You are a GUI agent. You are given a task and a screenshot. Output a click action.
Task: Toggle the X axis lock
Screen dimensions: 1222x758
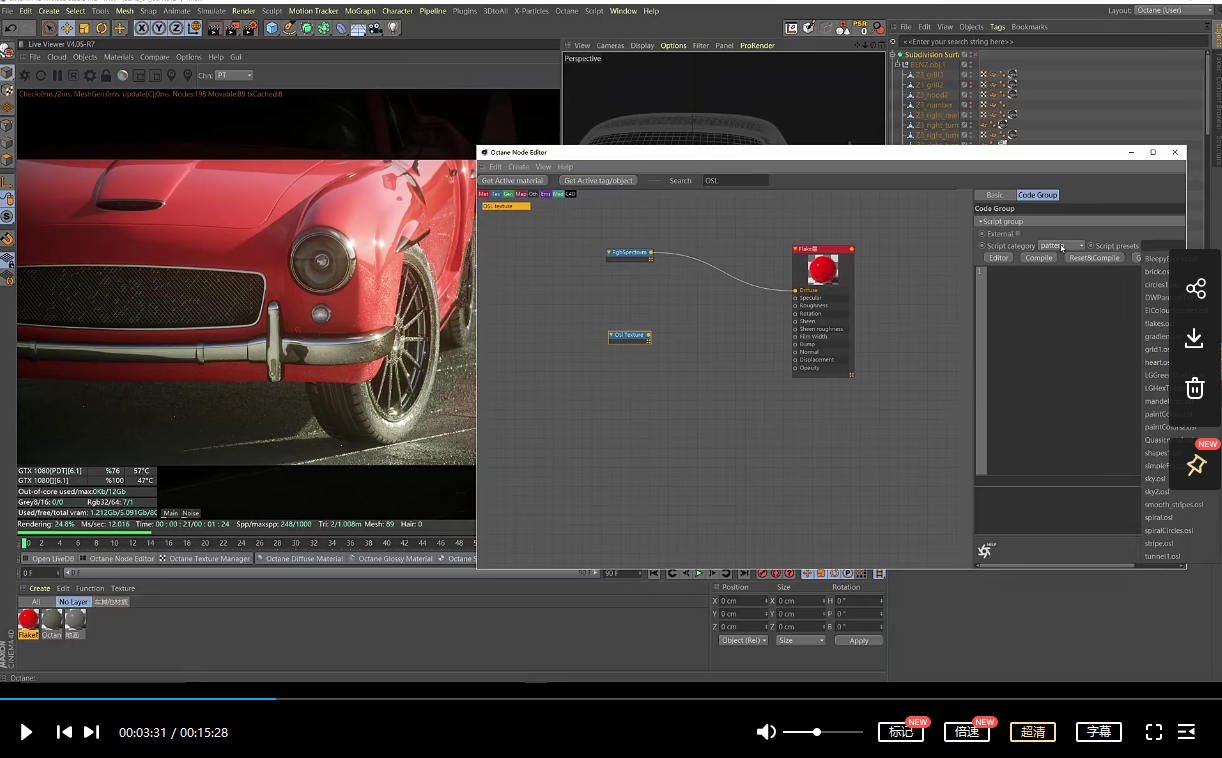point(142,28)
